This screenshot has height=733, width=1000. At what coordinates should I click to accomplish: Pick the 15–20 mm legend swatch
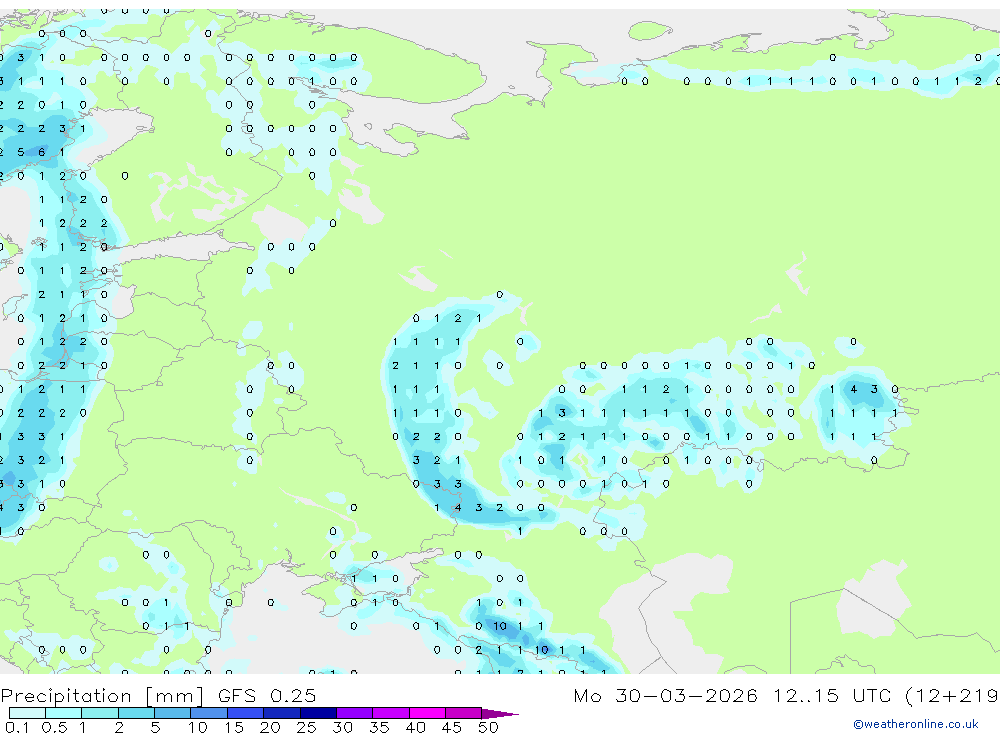pos(246,713)
